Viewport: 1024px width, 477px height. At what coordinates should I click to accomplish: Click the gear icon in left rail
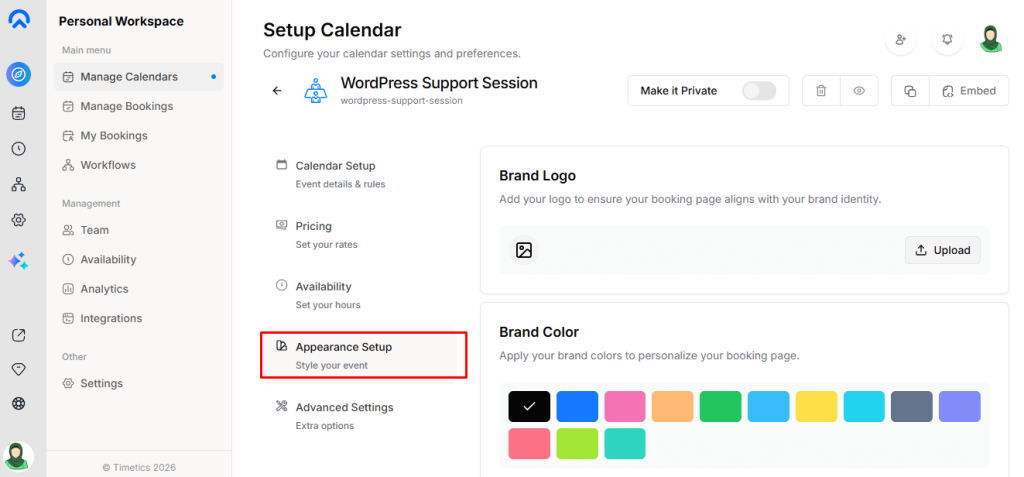[18, 220]
